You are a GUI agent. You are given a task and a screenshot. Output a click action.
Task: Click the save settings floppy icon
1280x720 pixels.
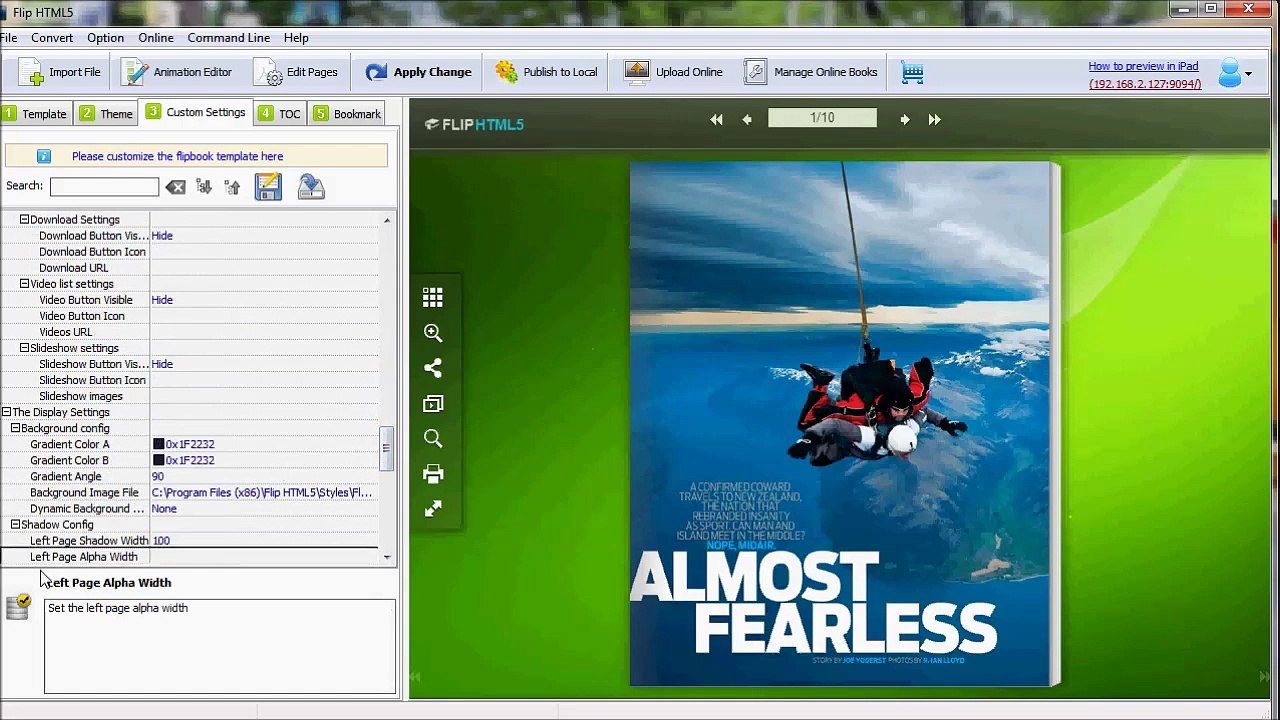[x=268, y=187]
